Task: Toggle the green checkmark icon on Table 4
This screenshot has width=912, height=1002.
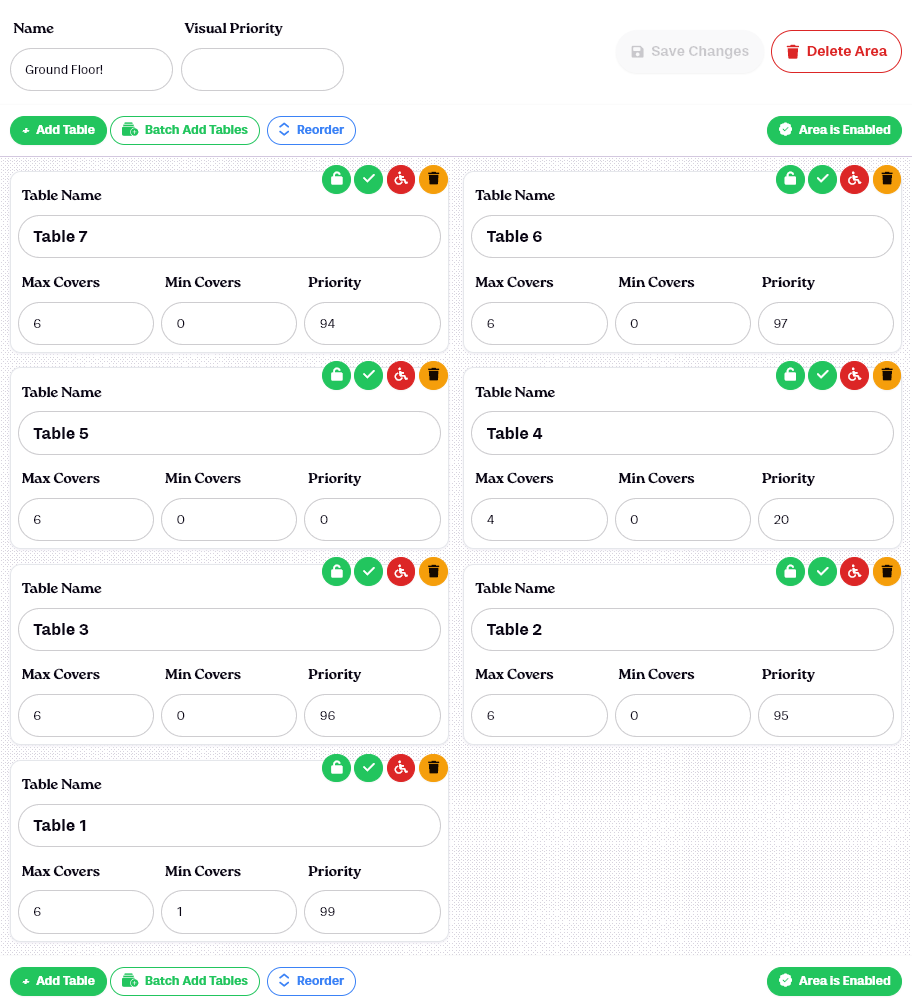Action: tap(823, 376)
